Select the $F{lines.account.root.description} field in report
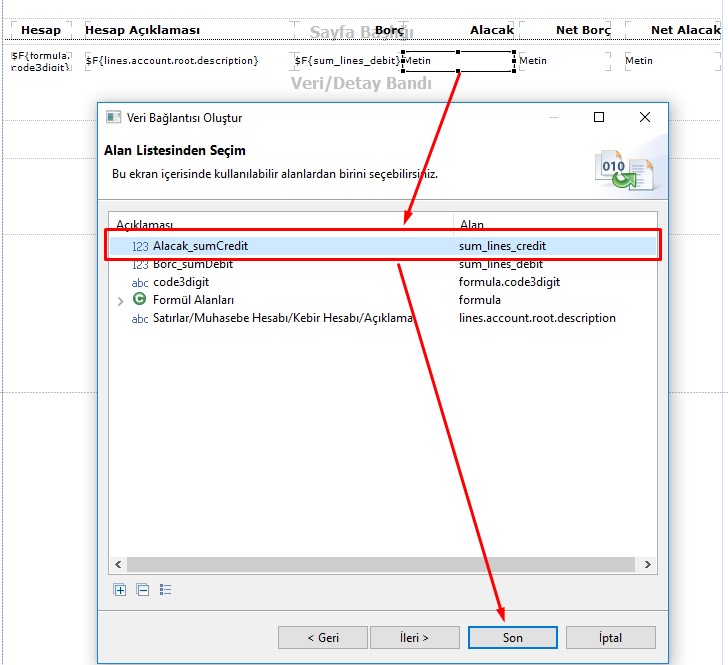728x665 pixels. pyautogui.click(x=172, y=61)
